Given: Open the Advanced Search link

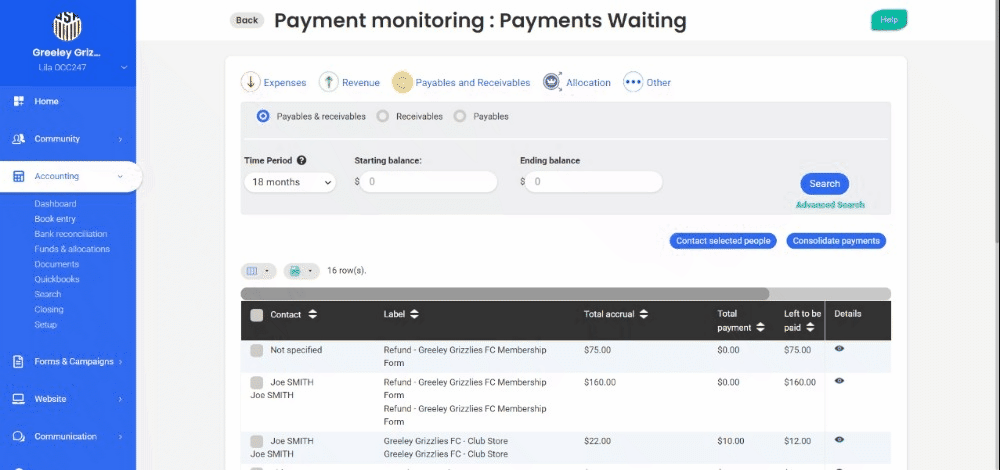Looking at the screenshot, I should pos(830,205).
